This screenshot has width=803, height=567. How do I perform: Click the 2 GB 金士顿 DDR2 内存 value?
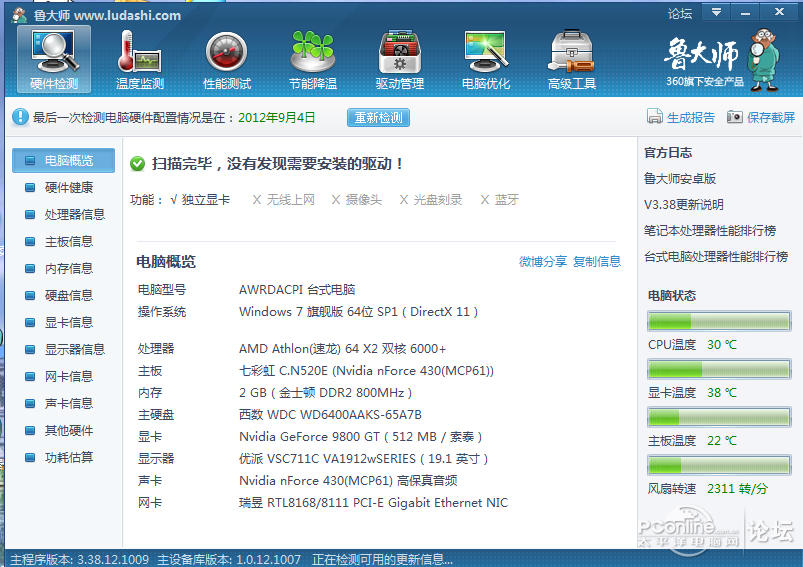(326, 393)
